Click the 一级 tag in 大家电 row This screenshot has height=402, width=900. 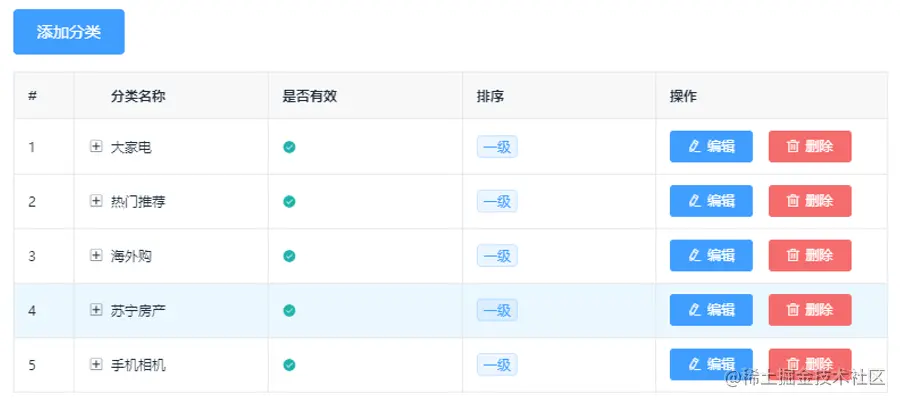497,146
